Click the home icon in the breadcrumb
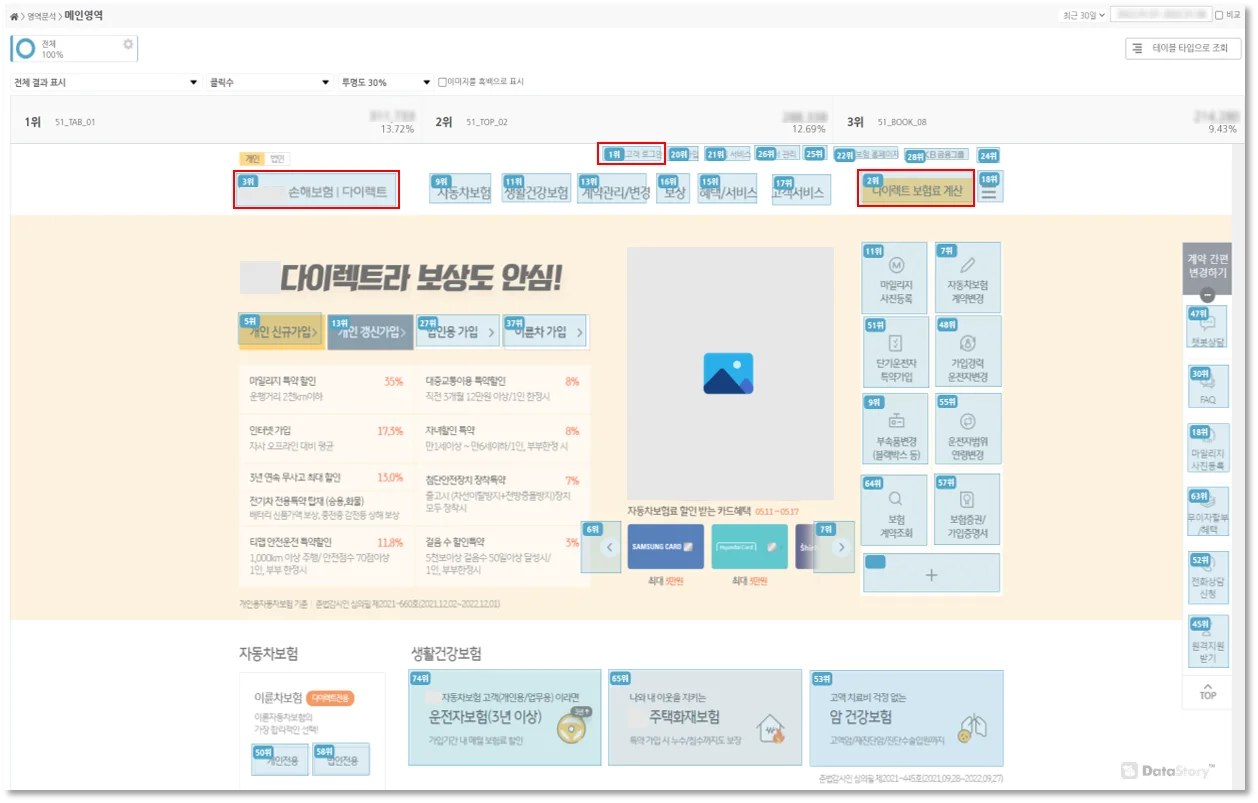1258x803 pixels. pyautogui.click(x=15, y=17)
